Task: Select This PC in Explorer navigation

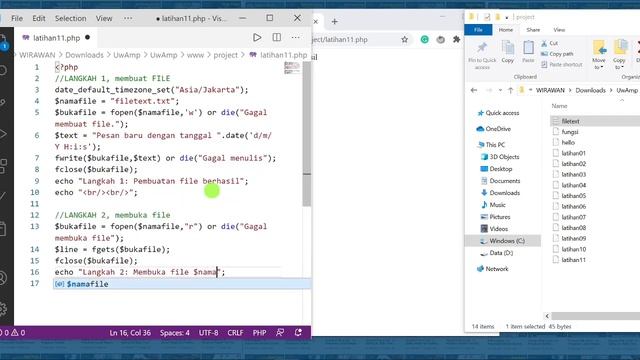Action: [x=491, y=145]
